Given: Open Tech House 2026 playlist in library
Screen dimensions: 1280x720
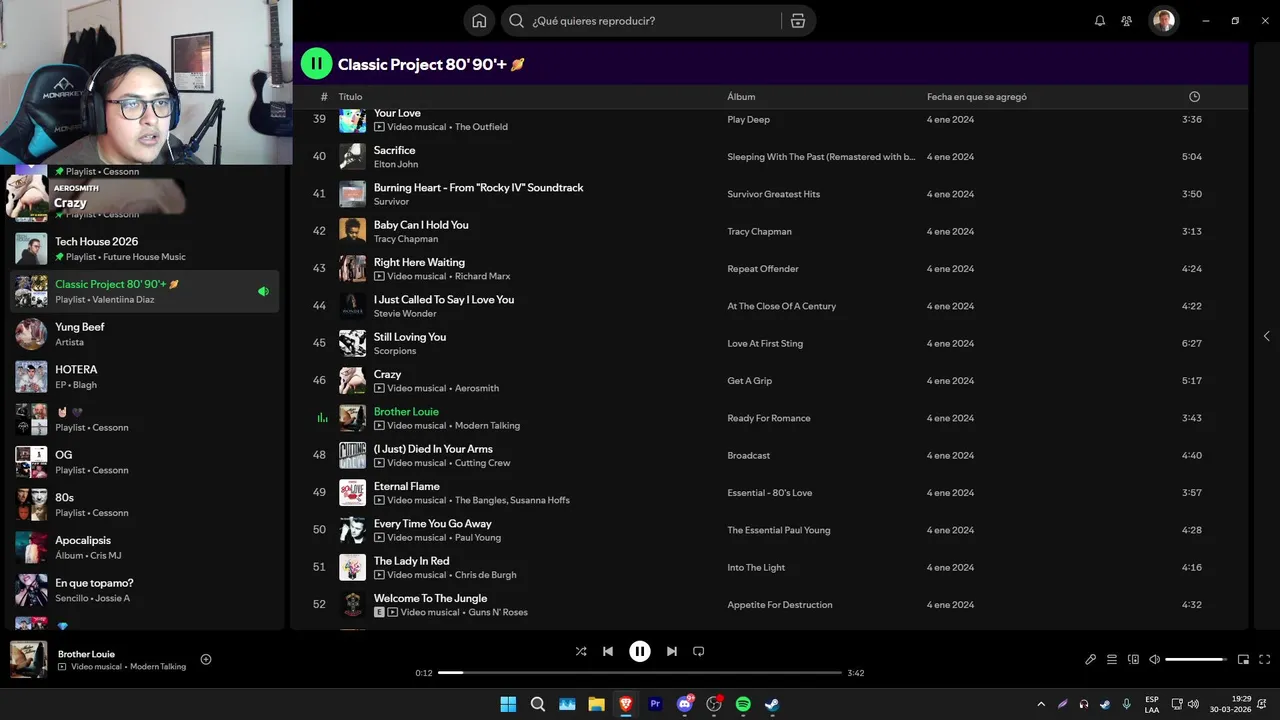Looking at the screenshot, I should tap(144, 249).
